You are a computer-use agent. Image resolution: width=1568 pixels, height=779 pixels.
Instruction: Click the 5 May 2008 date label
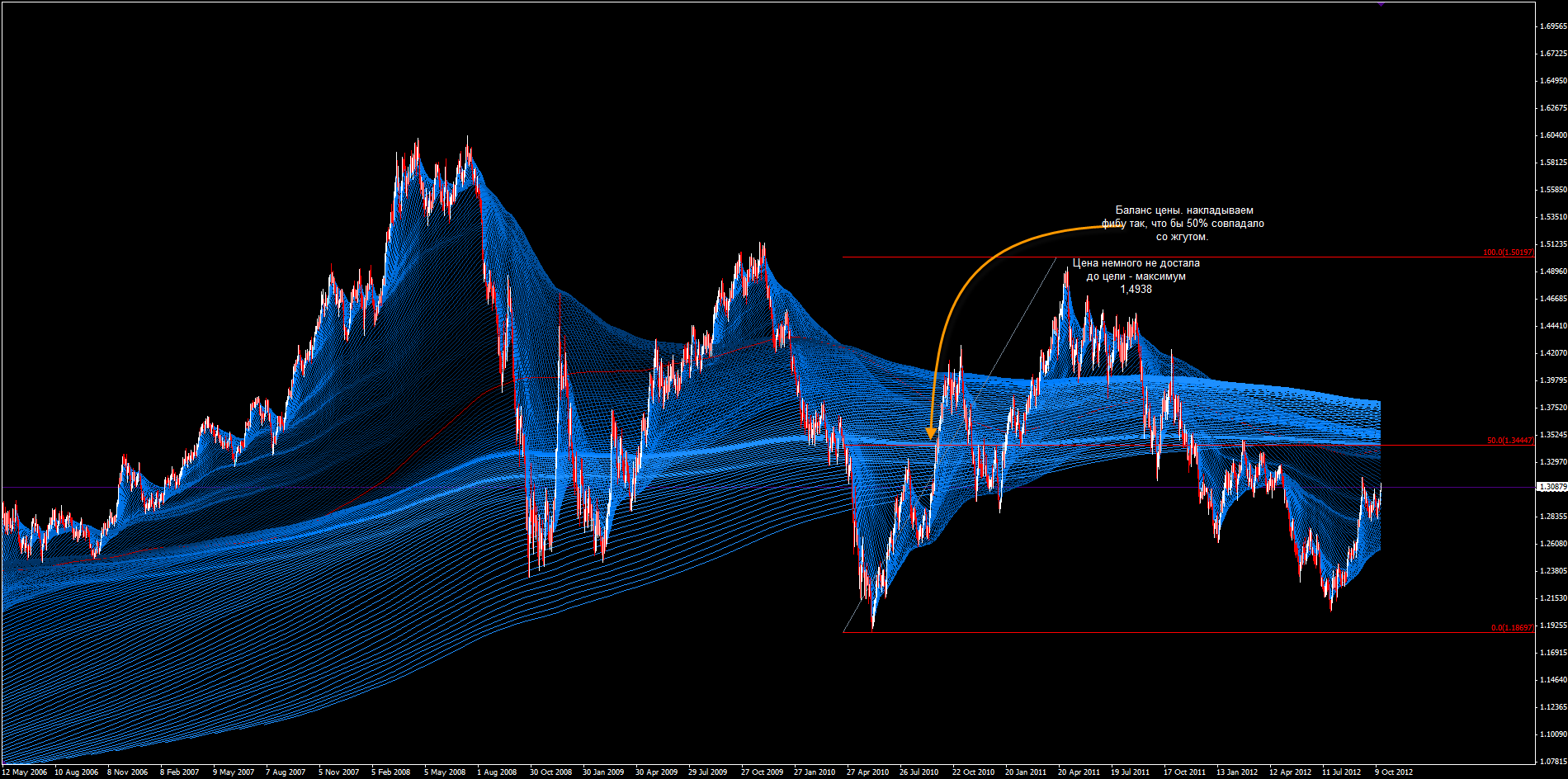[x=445, y=772]
